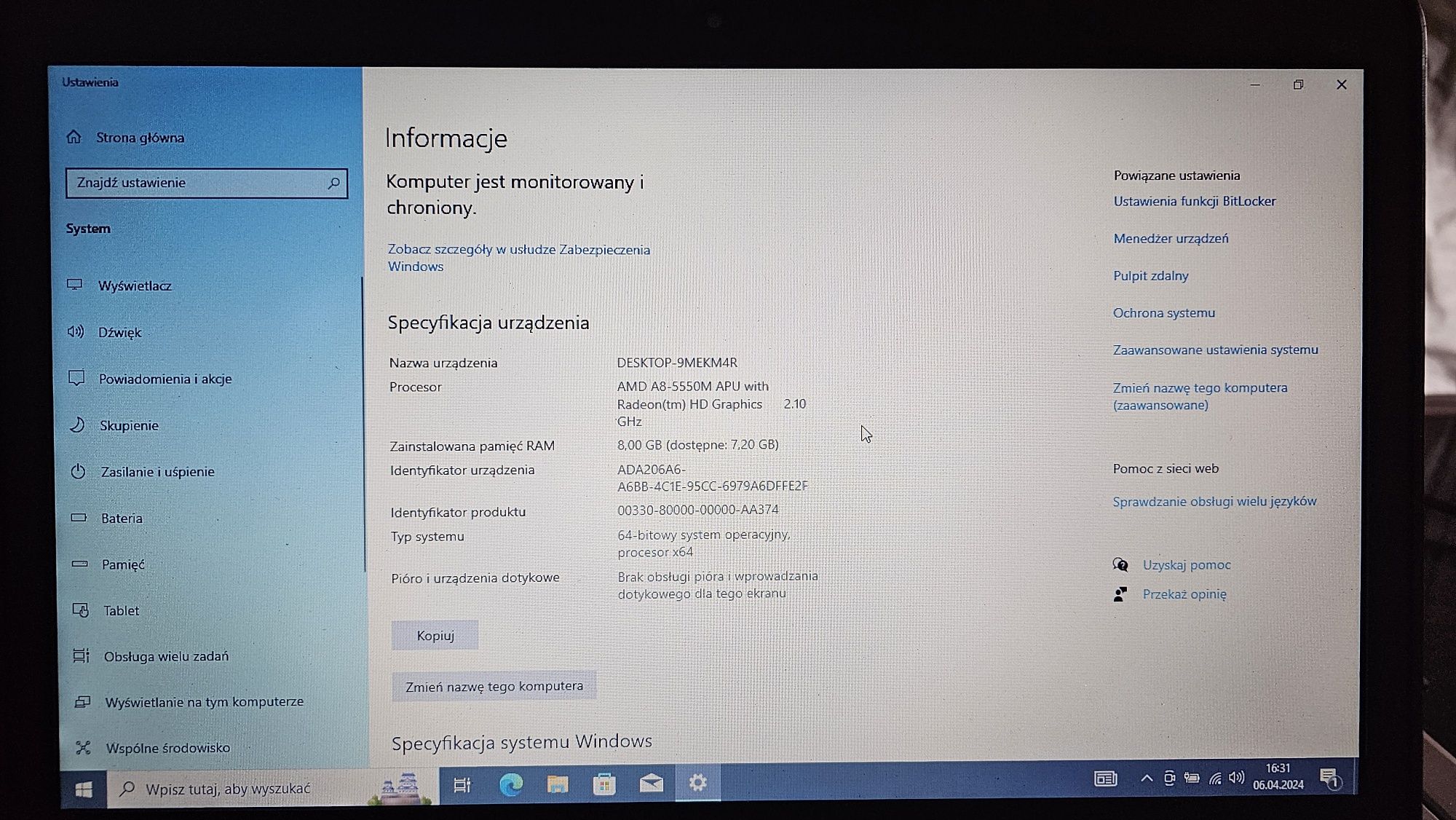This screenshot has width=1456, height=820.
Task: Open Wspólne środowisko settings
Action: click(153, 748)
